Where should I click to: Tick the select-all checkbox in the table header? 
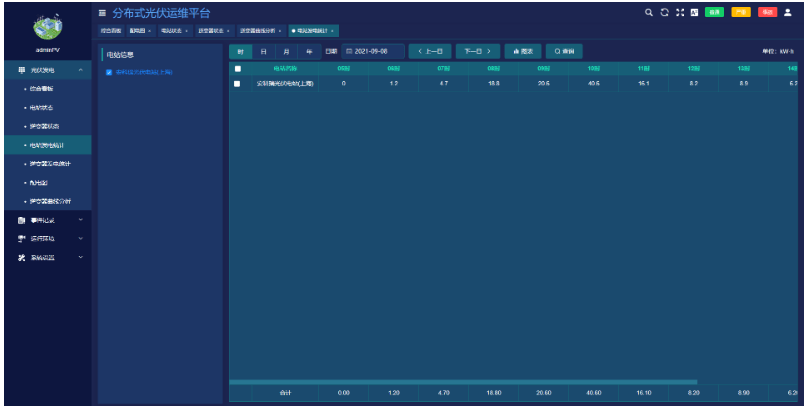237,69
